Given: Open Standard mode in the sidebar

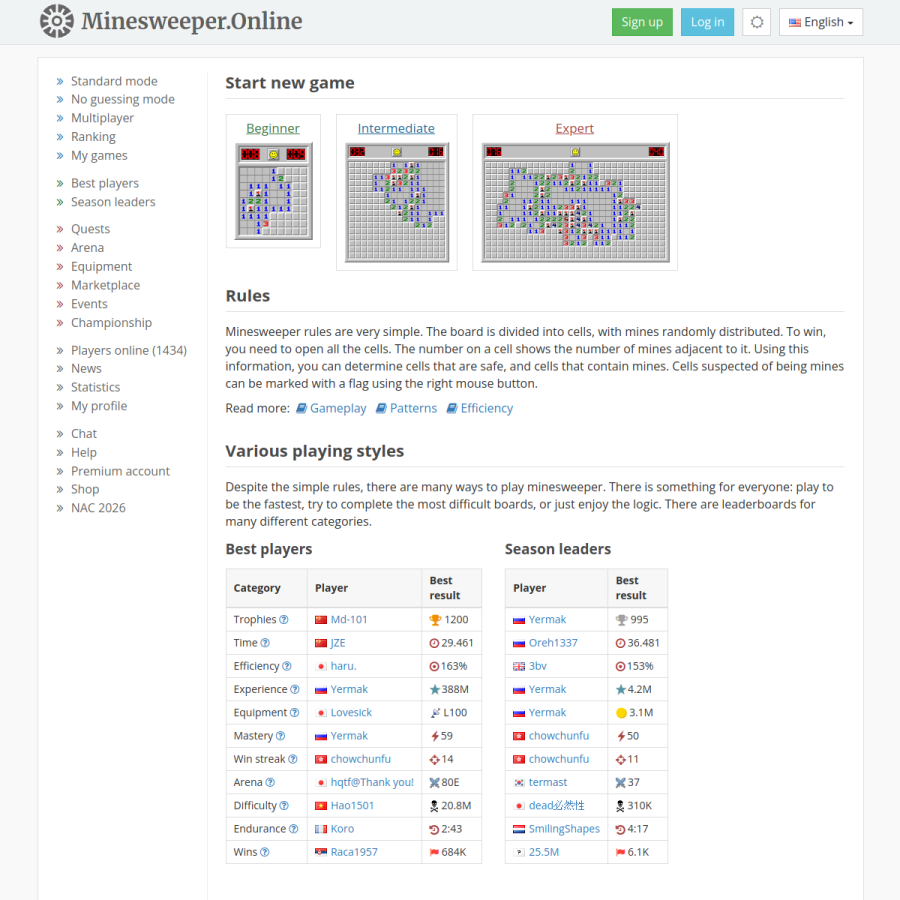Looking at the screenshot, I should point(114,81).
